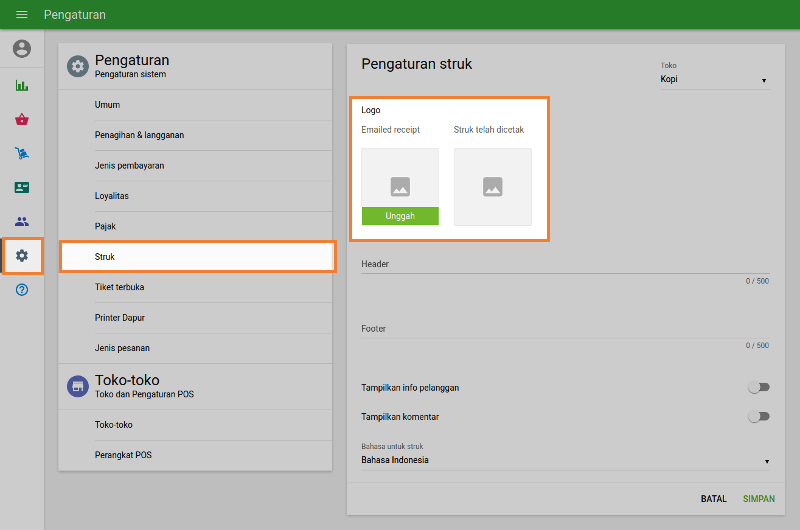Viewport: 800px width, 530px height.
Task: Open the help question mark icon
Action: 22,290
